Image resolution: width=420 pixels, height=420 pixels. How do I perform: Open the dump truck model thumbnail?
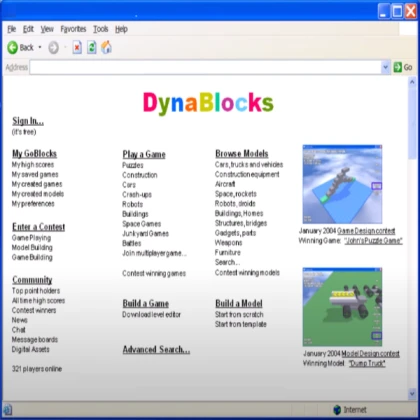pyautogui.click(x=342, y=307)
